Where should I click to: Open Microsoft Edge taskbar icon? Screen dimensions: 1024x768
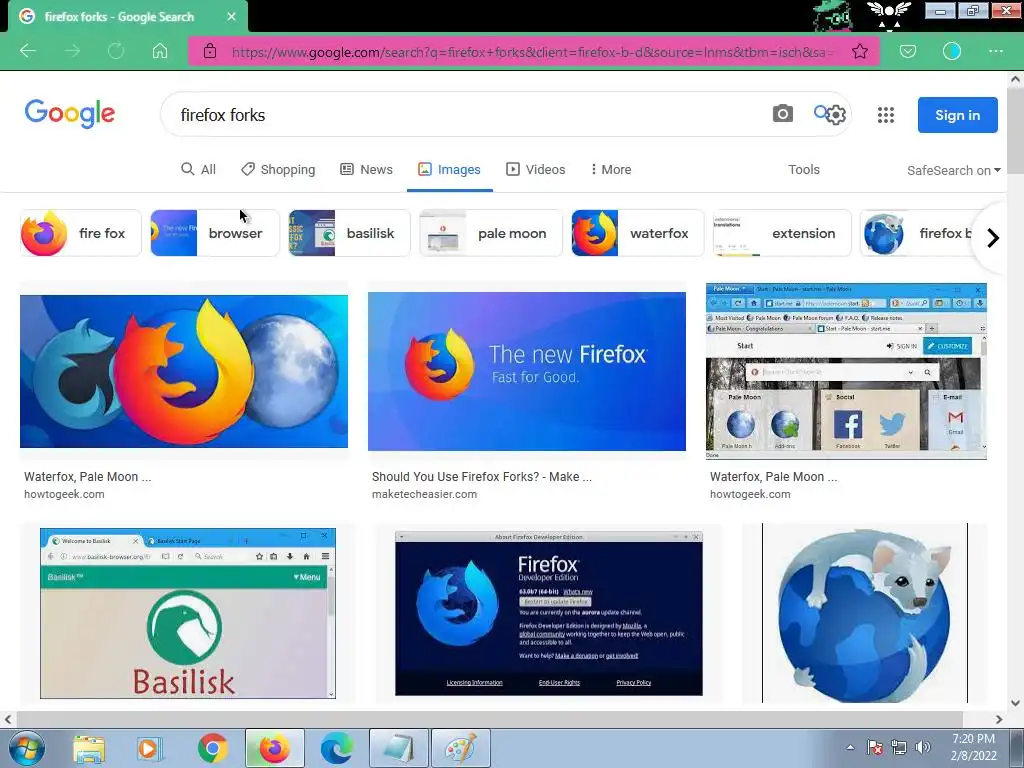pos(336,748)
